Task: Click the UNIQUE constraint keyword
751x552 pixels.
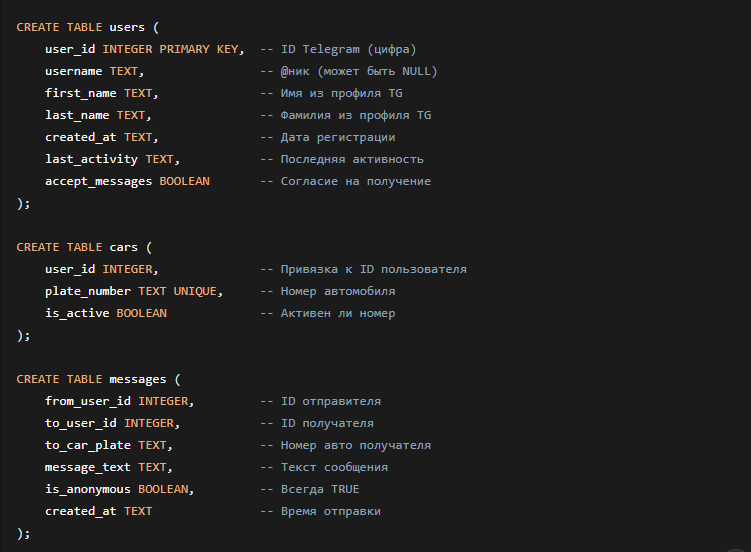Action: point(195,291)
